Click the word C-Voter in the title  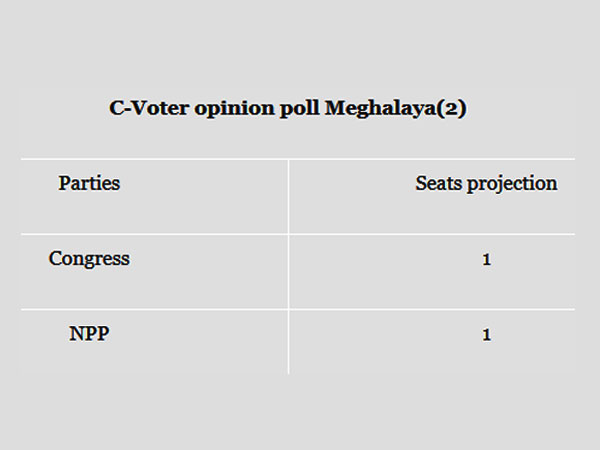[144, 109]
